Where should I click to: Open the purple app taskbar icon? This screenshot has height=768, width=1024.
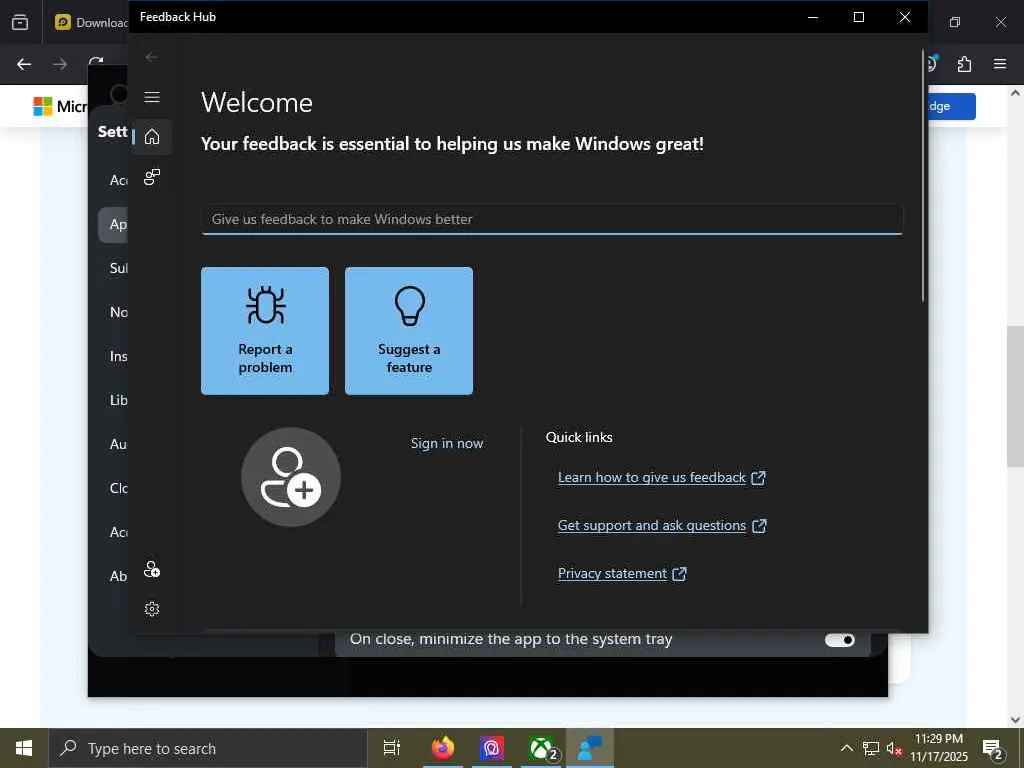pyautogui.click(x=492, y=748)
